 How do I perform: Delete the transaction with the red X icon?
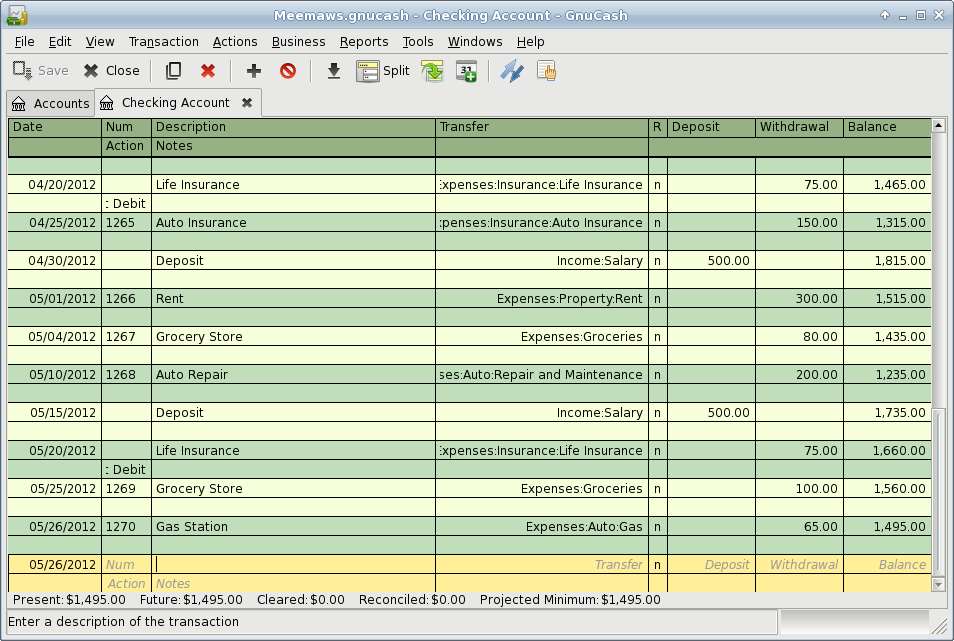click(208, 71)
